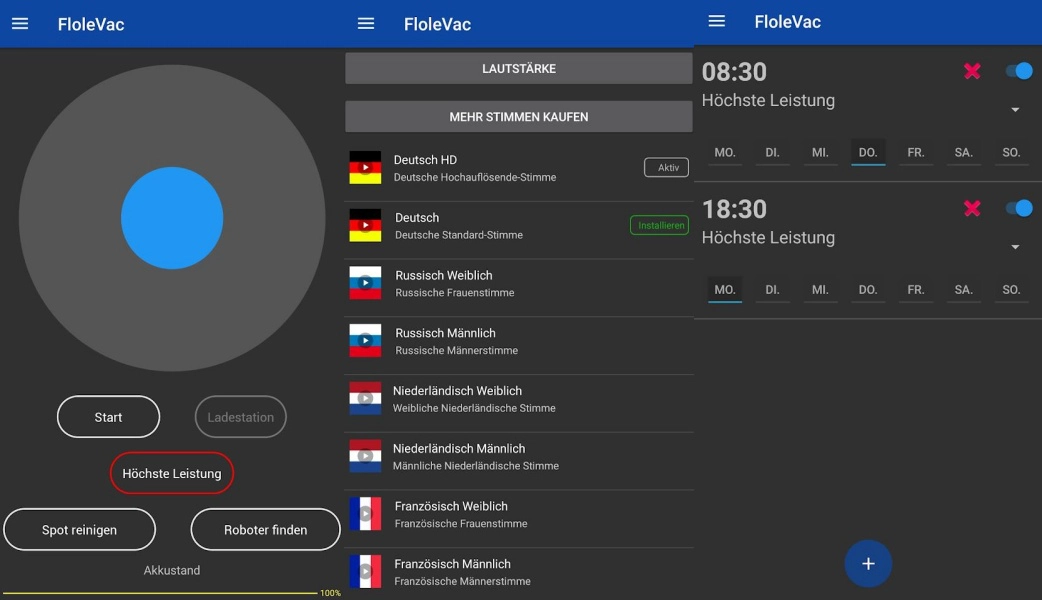Play Russisch Weiblich voice sample flag icon
This screenshot has height=600, width=1042.
coord(365,283)
